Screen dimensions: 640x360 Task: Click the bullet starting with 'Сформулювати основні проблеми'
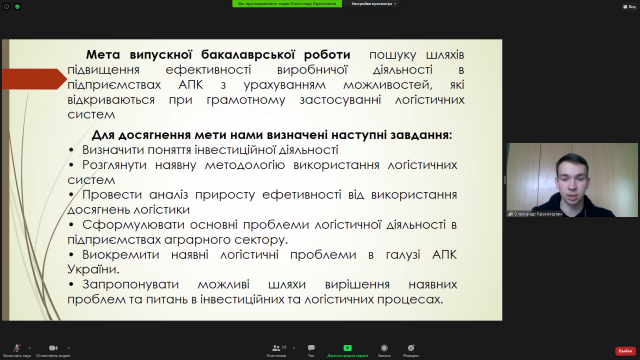(262, 232)
